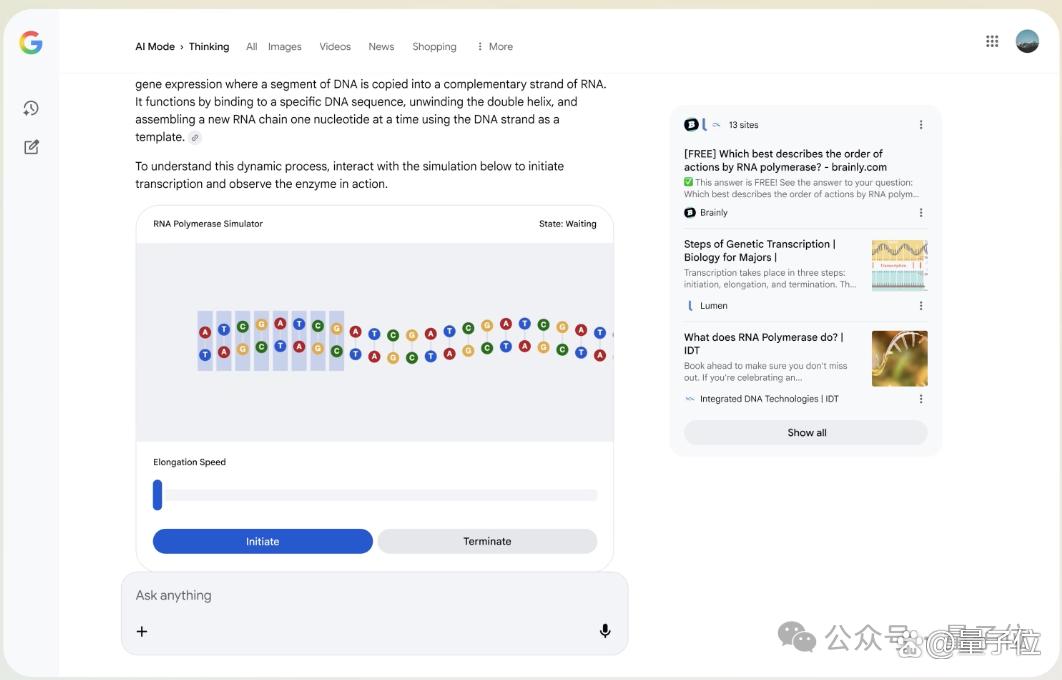Open the account profile avatar
The image size is (1062, 680).
pyautogui.click(x=1027, y=41)
